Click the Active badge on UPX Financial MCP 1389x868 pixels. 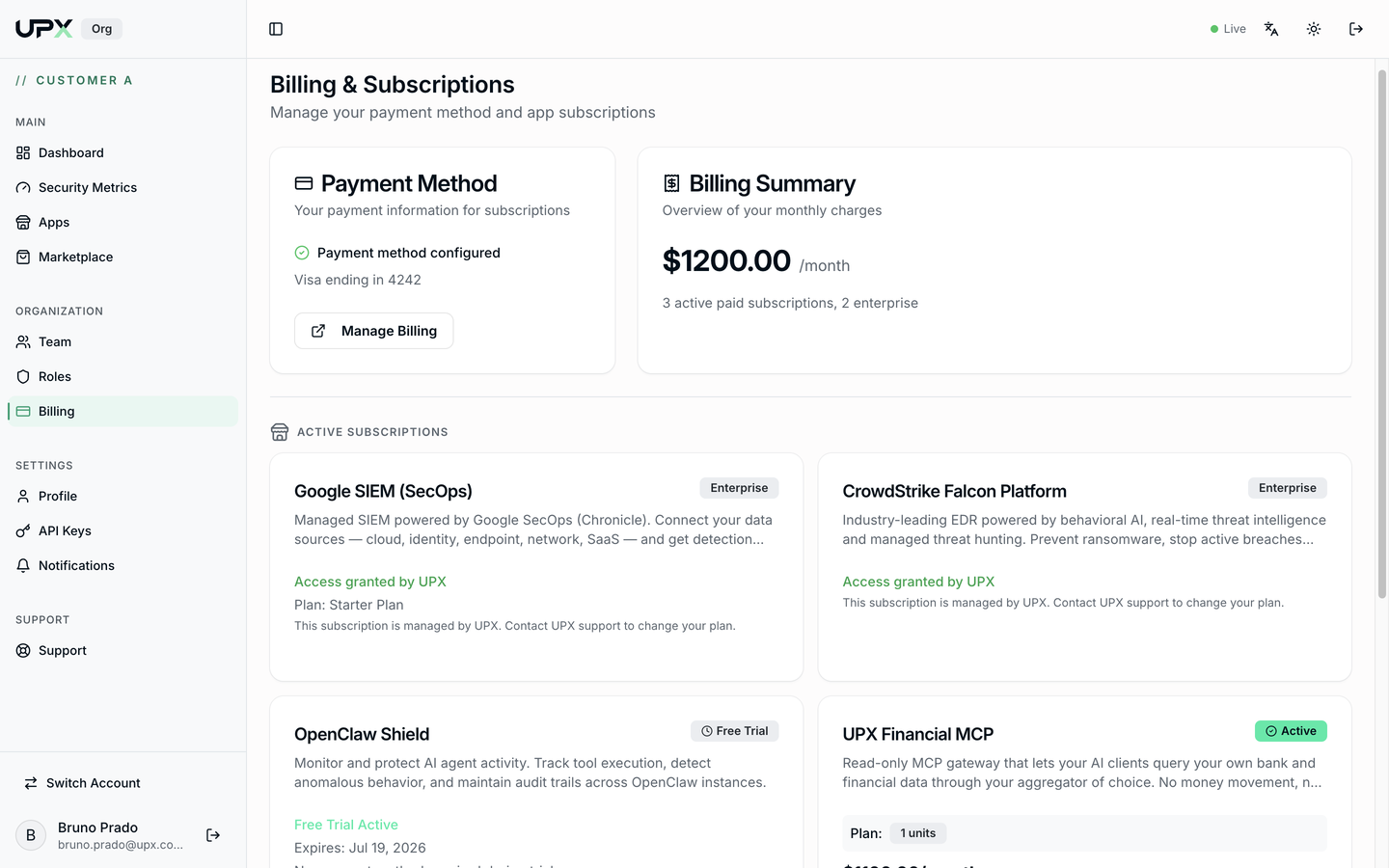[x=1291, y=731]
